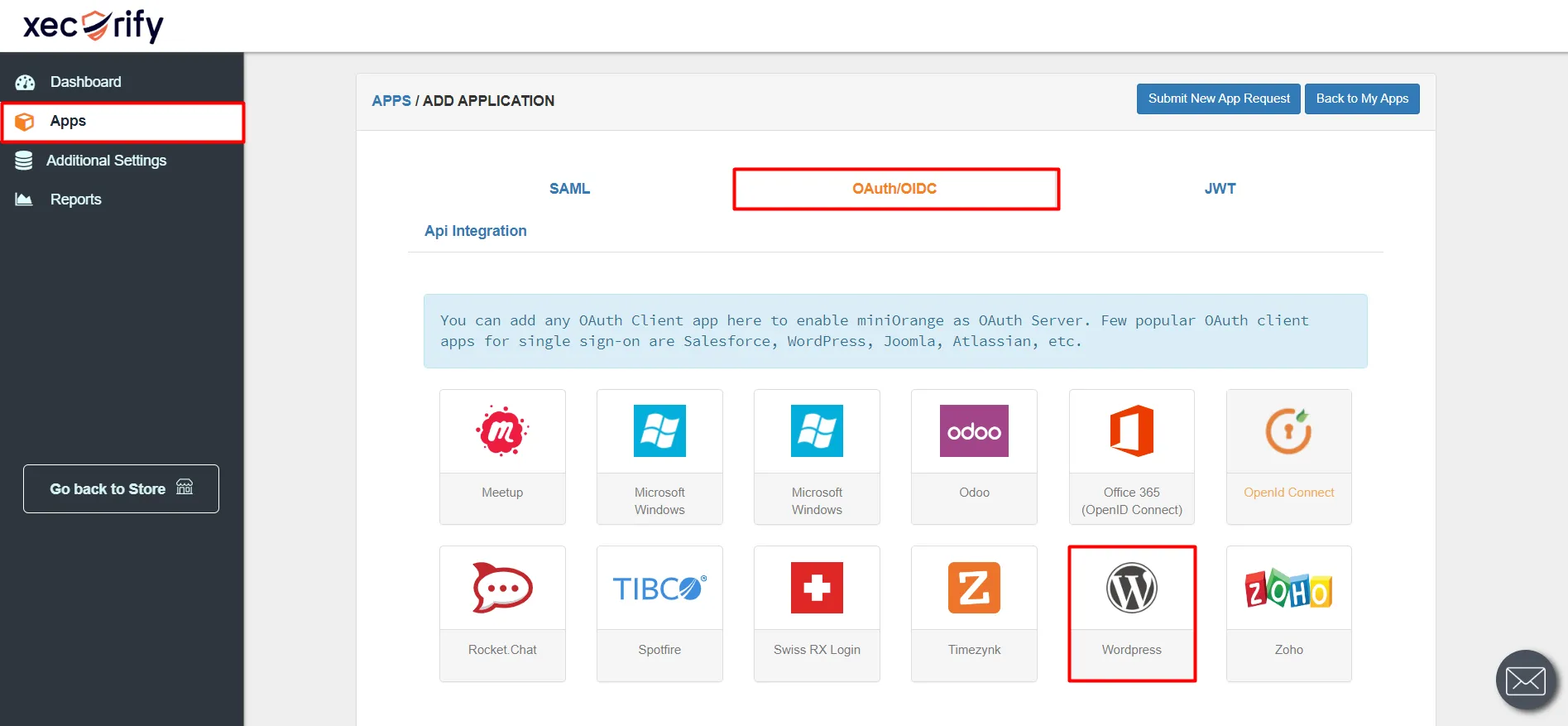Switch to the Api Integration tab
1568x726 pixels.
pos(476,231)
